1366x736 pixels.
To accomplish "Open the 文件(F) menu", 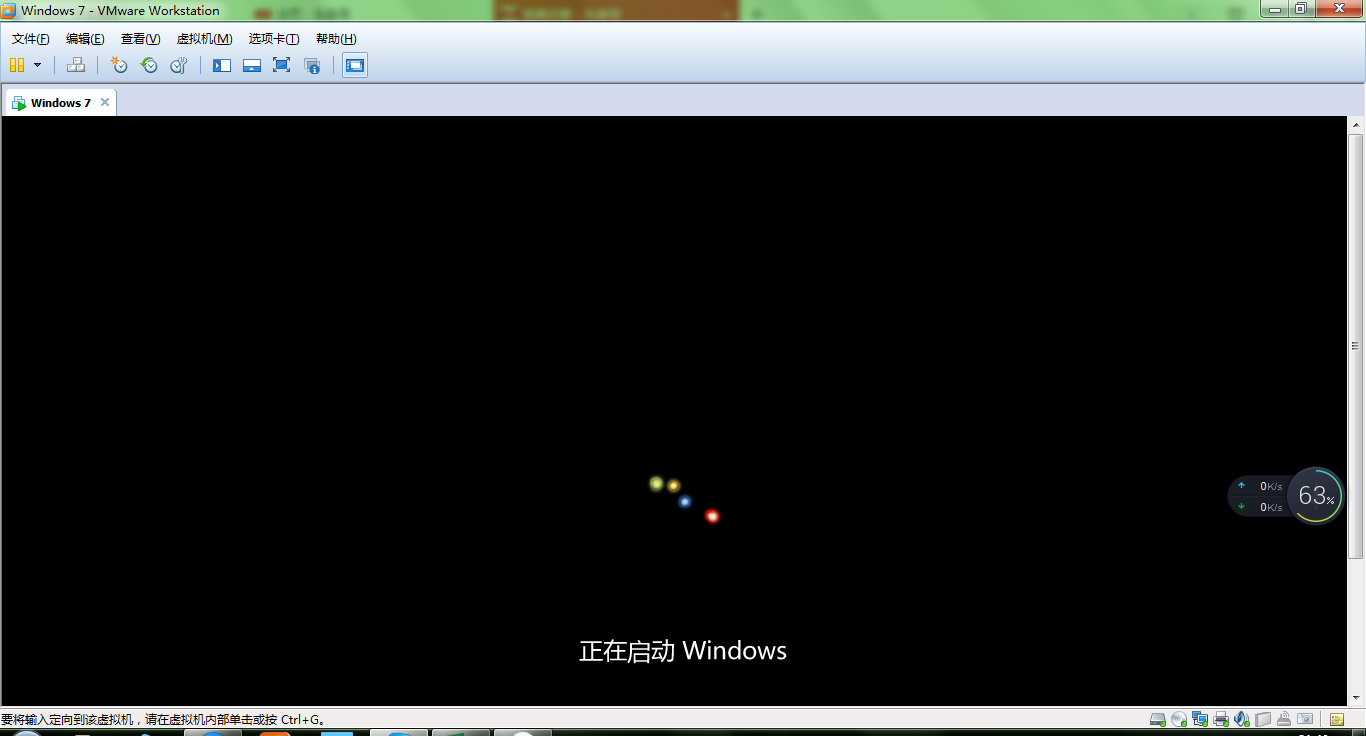I will 30,39.
